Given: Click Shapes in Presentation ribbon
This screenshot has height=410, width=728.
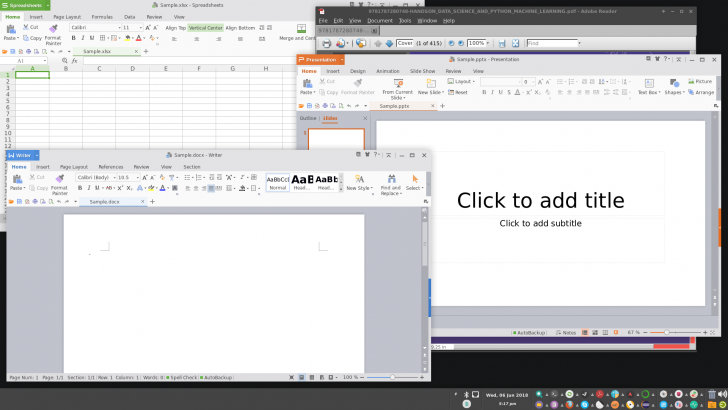Looking at the screenshot, I should [x=674, y=87].
